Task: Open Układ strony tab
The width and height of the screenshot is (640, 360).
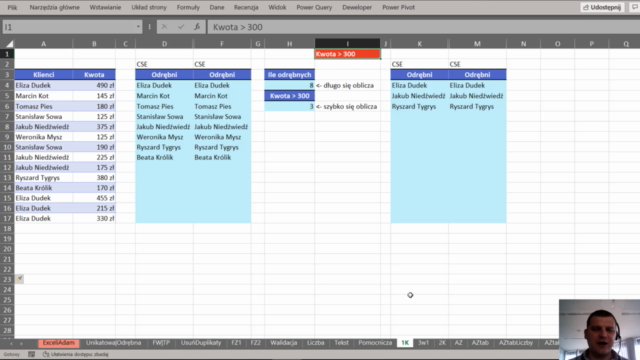Action: tap(149, 7)
